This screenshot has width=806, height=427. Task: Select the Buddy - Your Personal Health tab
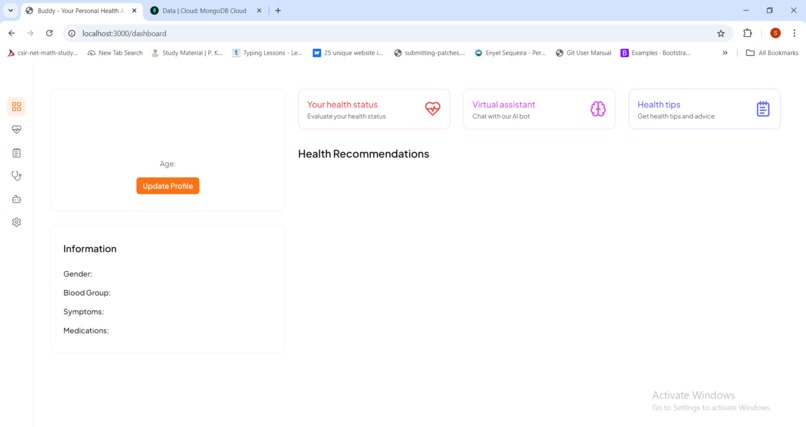[81, 10]
